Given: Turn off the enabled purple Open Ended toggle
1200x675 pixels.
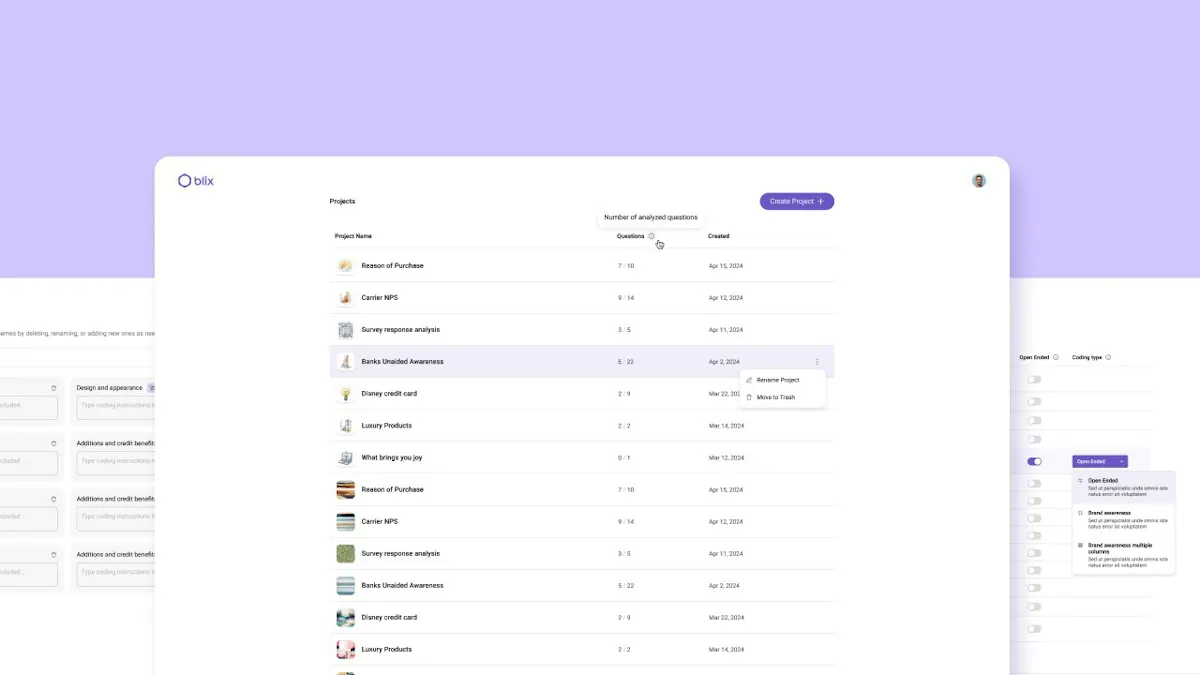Looking at the screenshot, I should point(1034,462).
